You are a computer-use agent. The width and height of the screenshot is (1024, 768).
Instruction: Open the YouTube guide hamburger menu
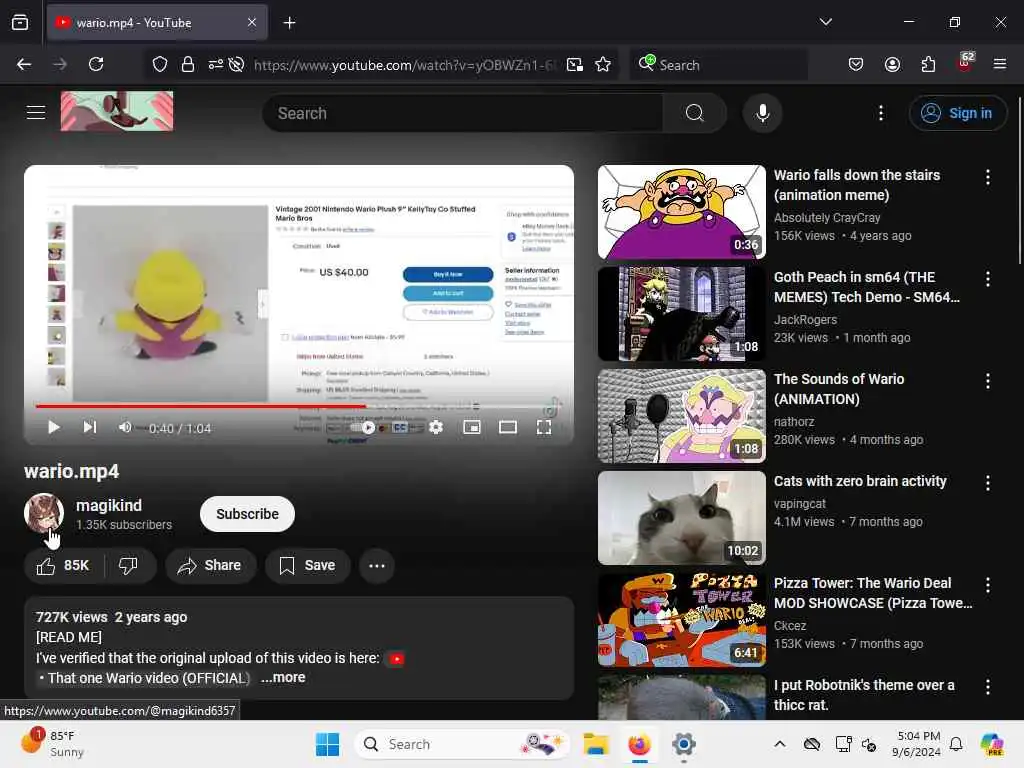tap(36, 112)
